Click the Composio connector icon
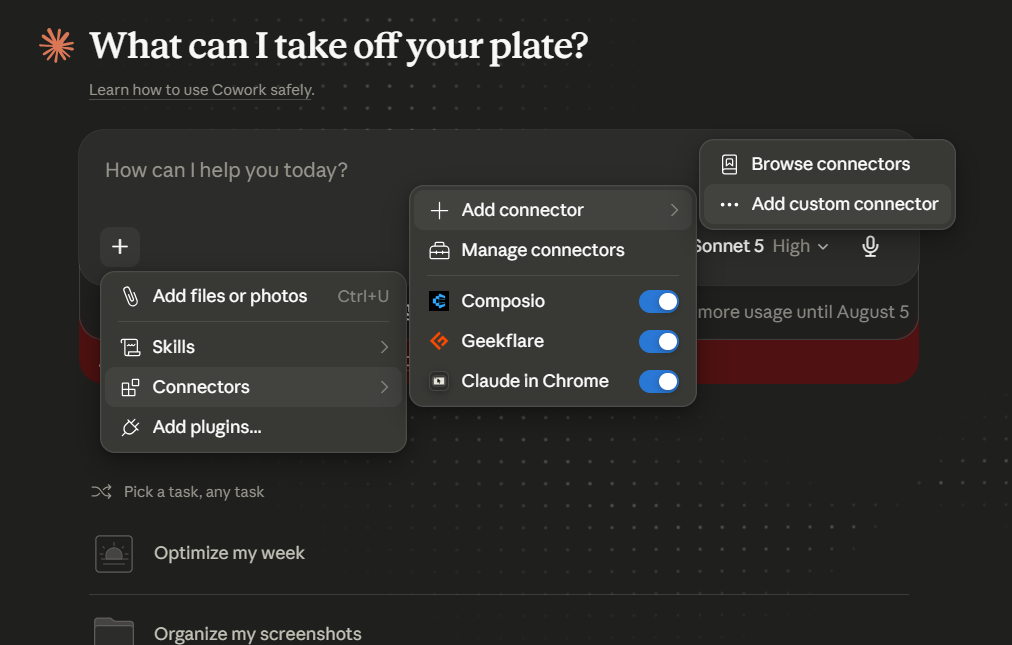The height and width of the screenshot is (645, 1012). point(439,301)
